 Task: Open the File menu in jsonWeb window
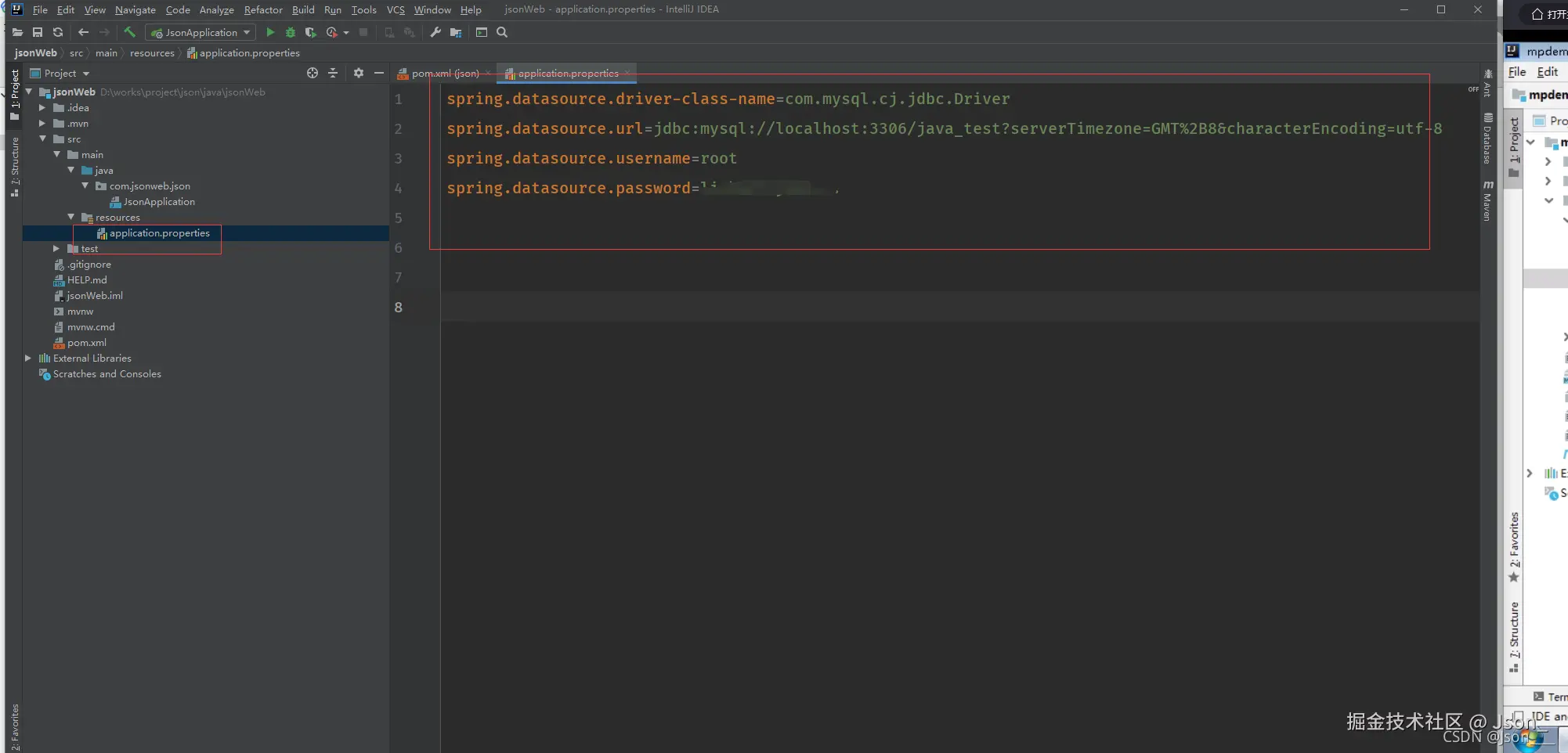coord(40,9)
